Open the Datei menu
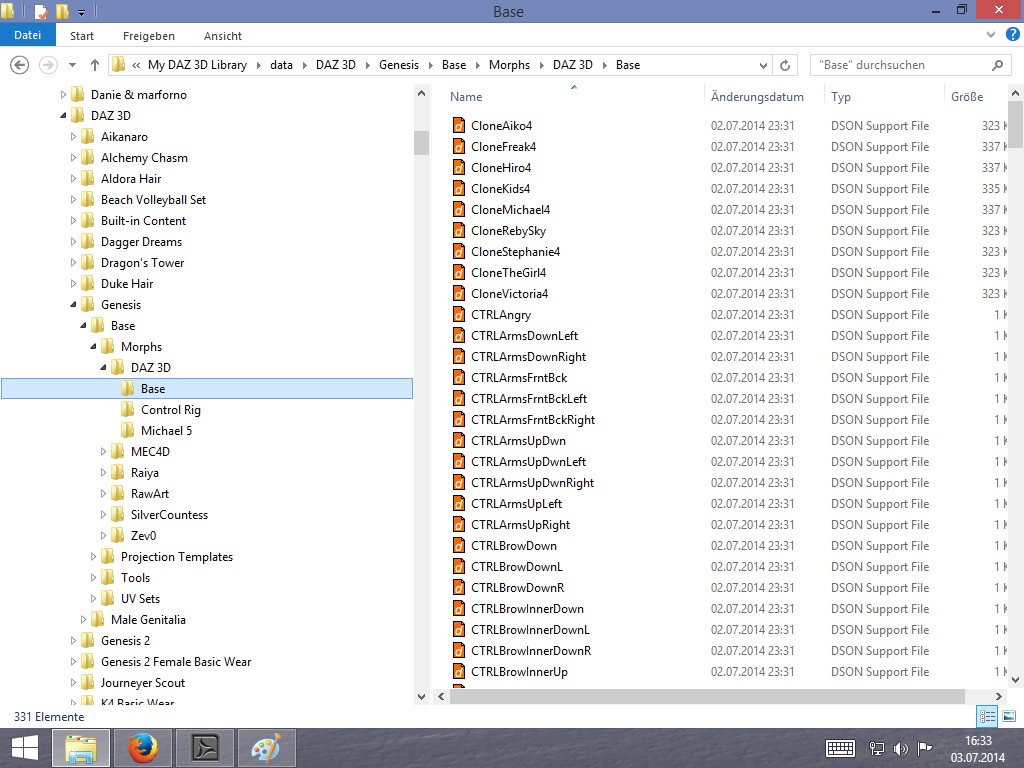Screen dimensions: 1024x768 point(27,35)
